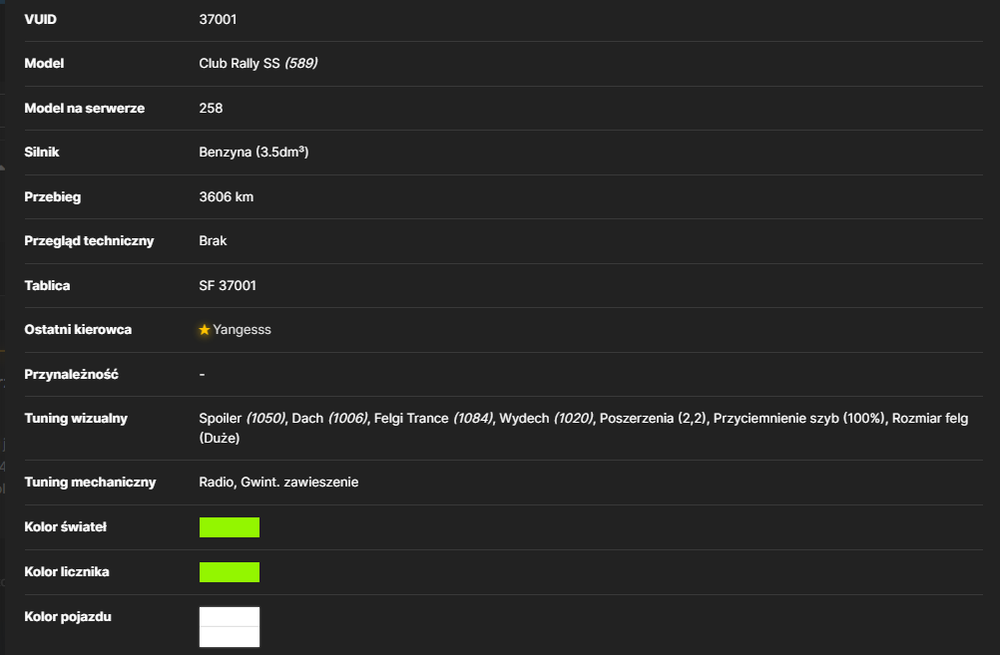Click the dash value for Przynależność
Viewport: 1000px width, 655px height.
[x=202, y=374]
